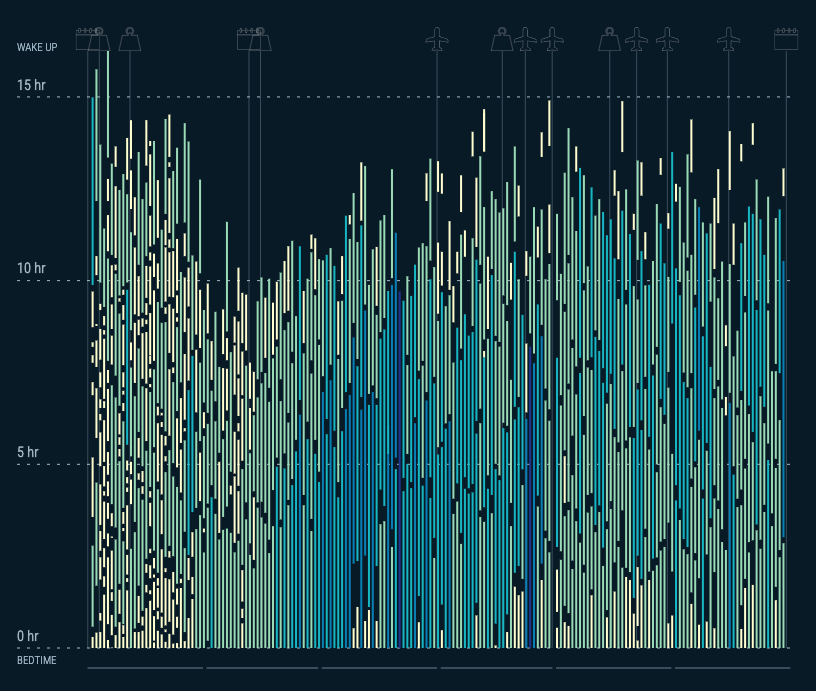The image size is (816, 691).
Task: Select the first timeline segment under the chart
Action: tap(145, 668)
